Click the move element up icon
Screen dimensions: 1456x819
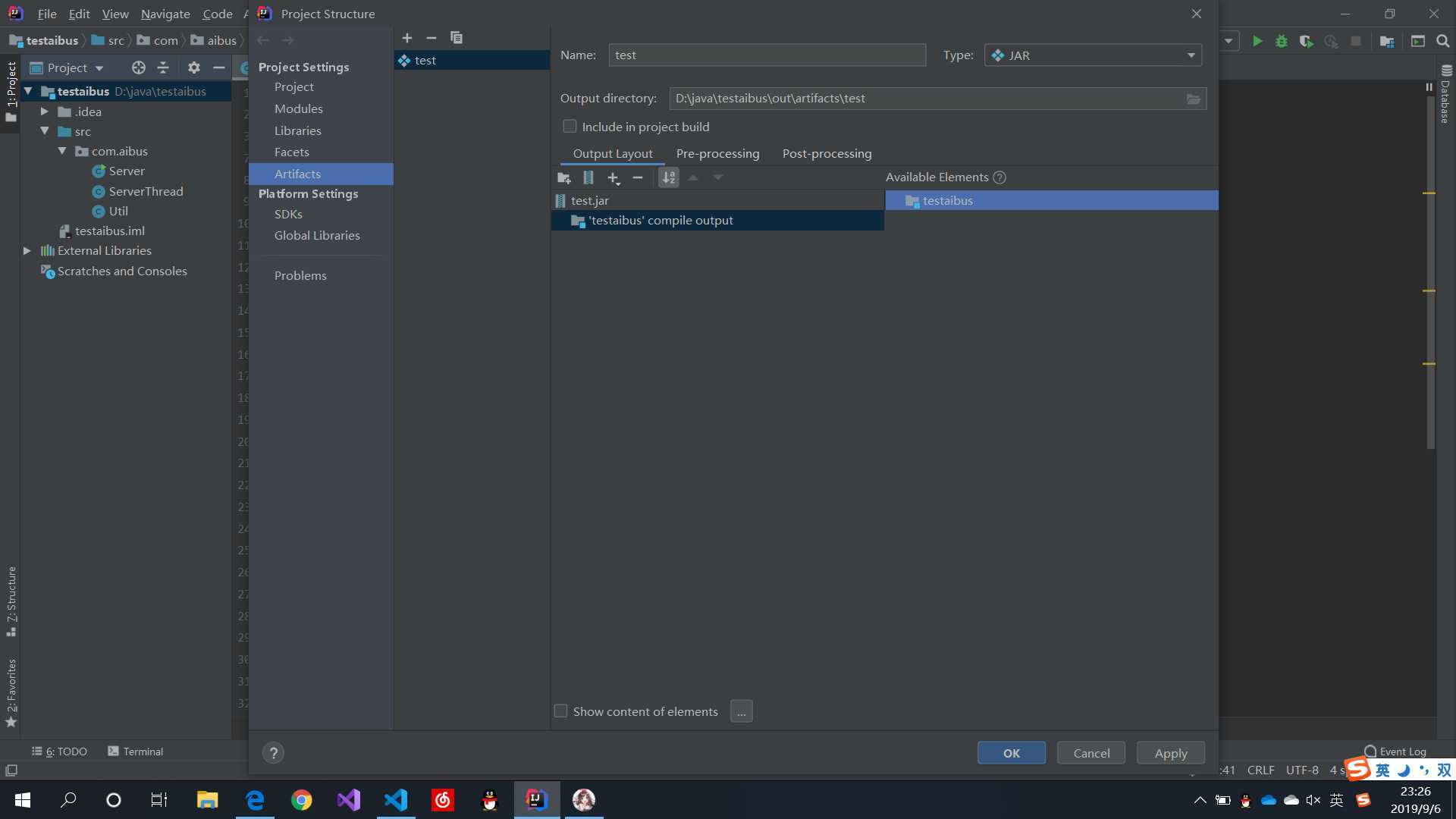tap(693, 178)
